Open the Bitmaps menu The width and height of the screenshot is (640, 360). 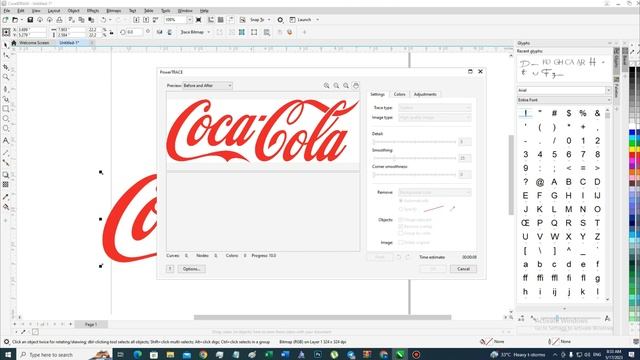point(113,11)
